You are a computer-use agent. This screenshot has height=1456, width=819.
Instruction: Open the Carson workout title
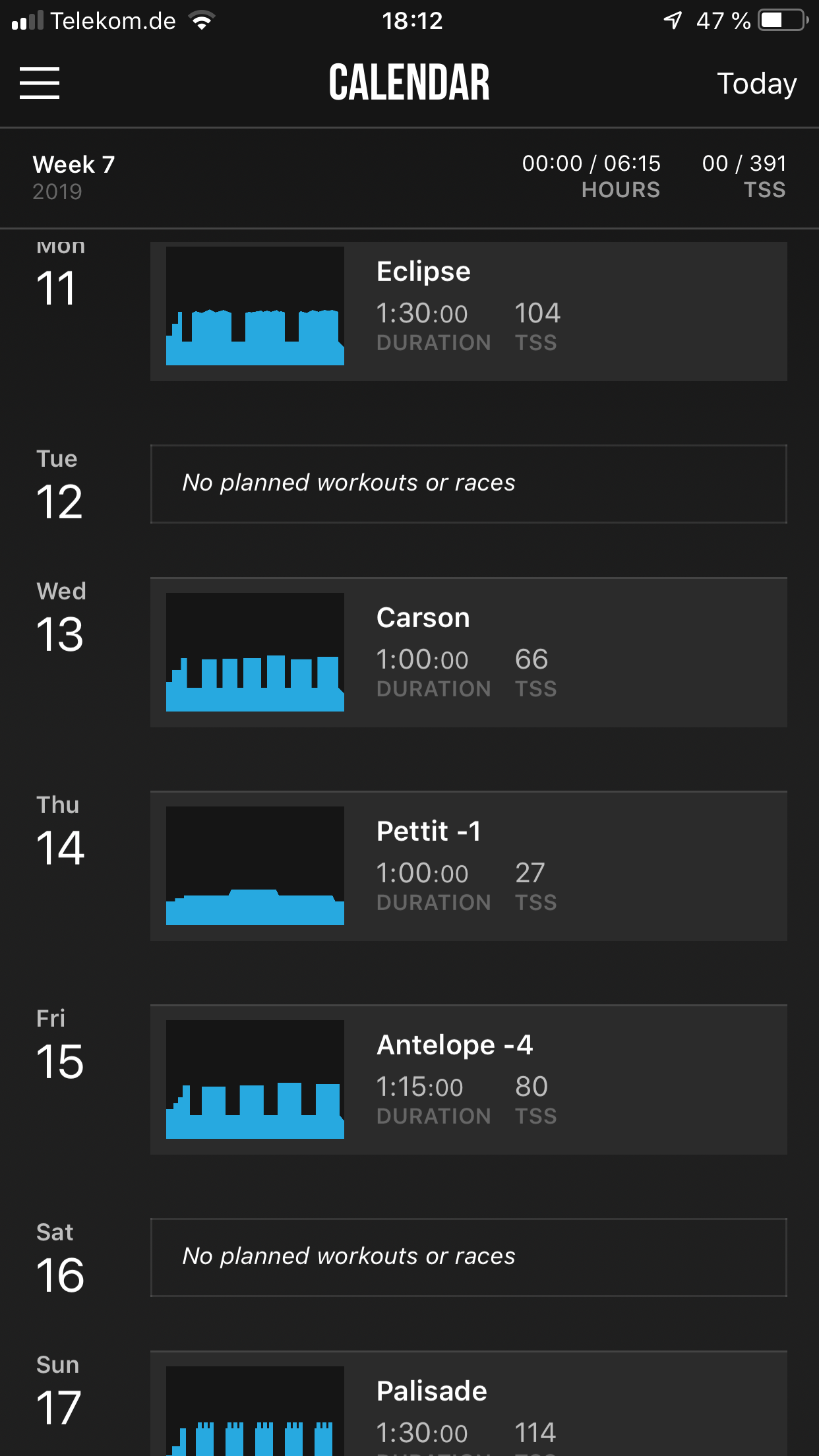(x=423, y=618)
